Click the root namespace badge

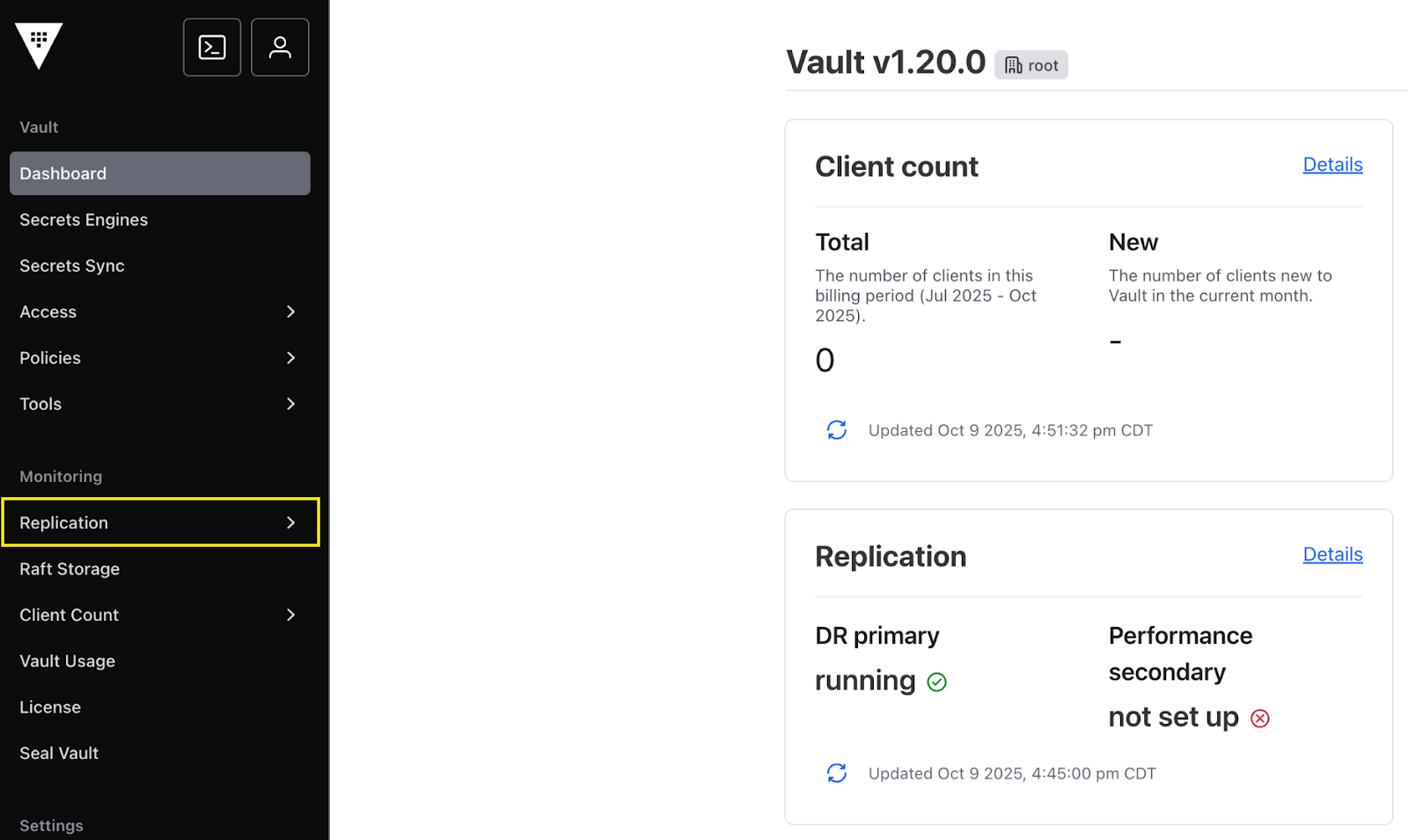[x=1031, y=65]
